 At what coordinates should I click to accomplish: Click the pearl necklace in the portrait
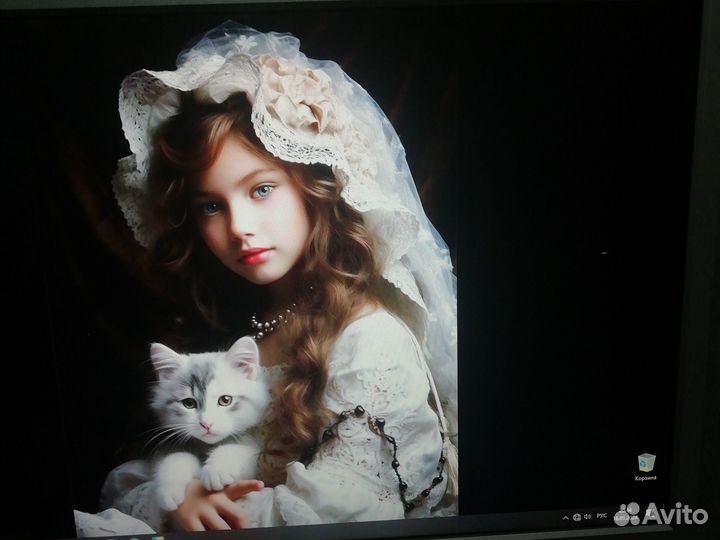(x=268, y=323)
